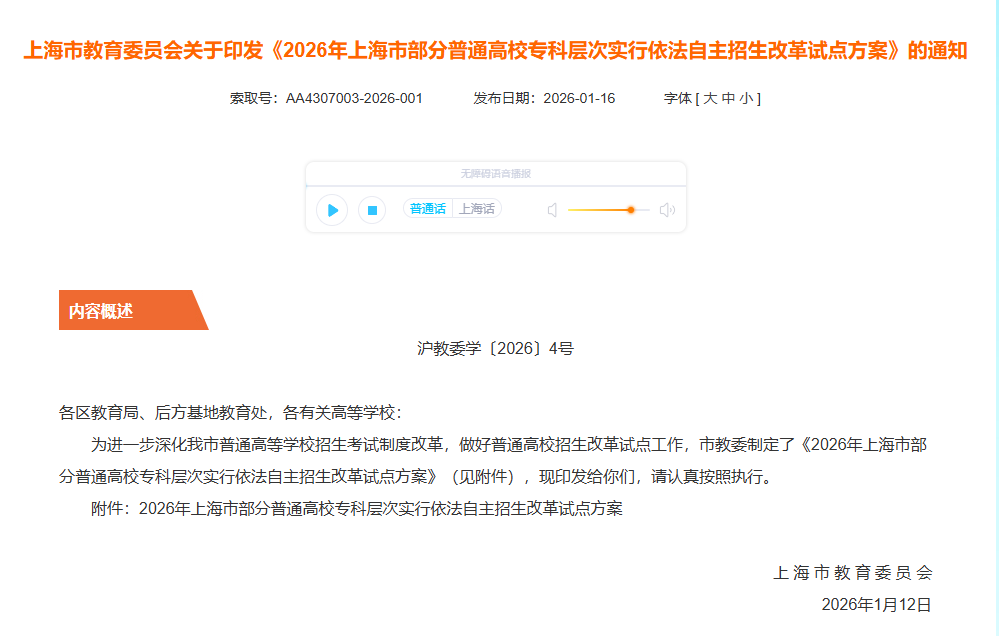Set font size to small 小
This screenshot has height=636, width=999.
tap(746, 98)
